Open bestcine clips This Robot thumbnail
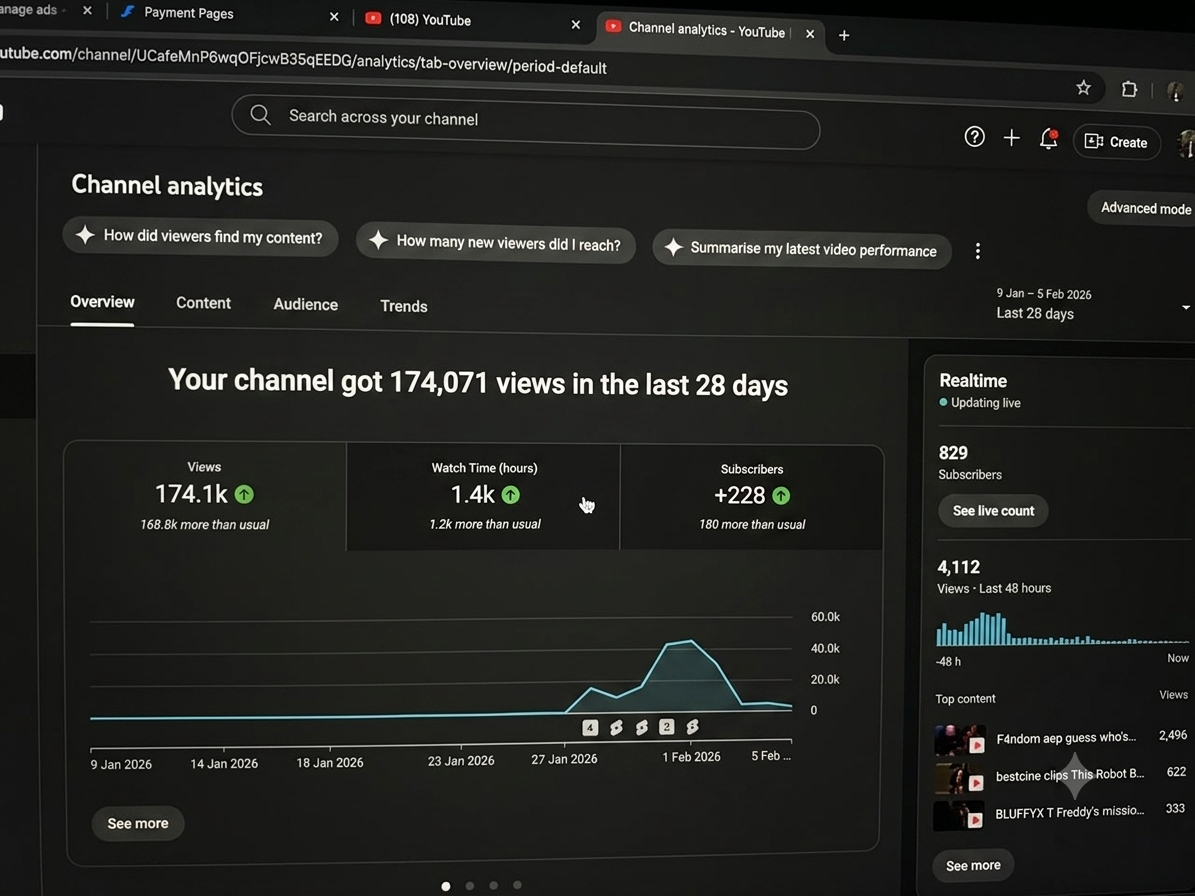Screen dimensions: 1195x896 pos(960,778)
